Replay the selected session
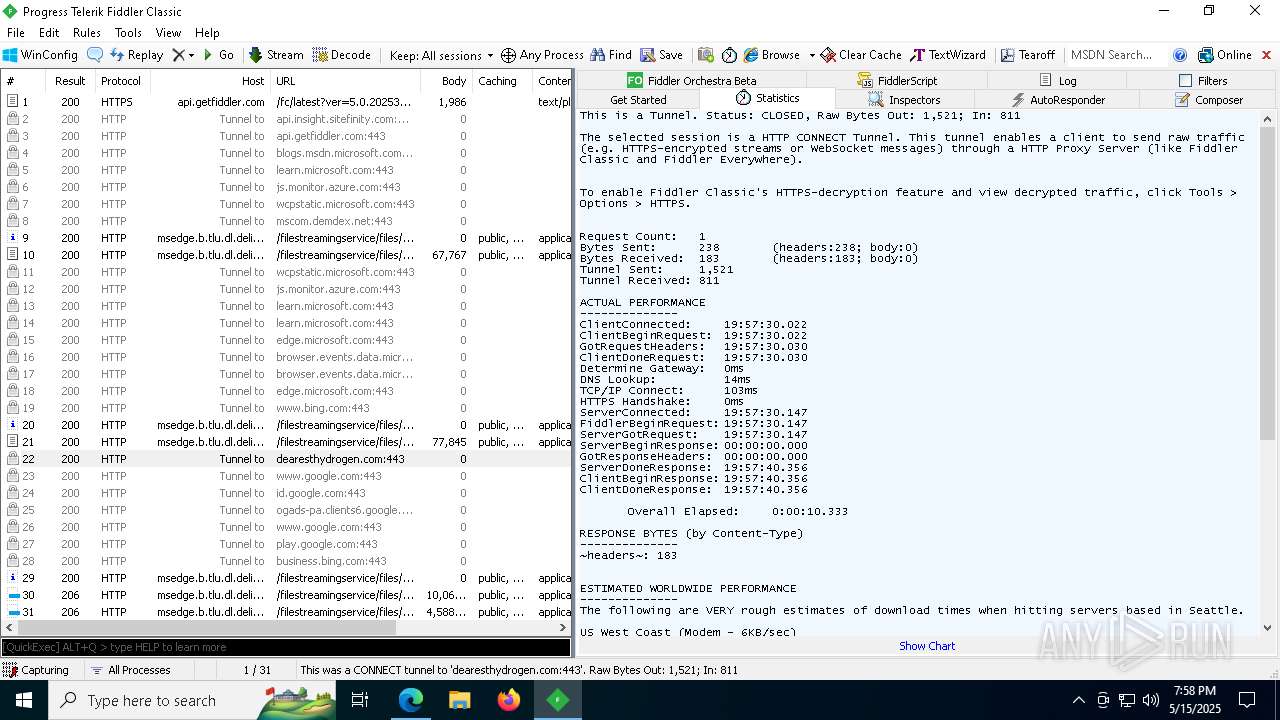Viewport: 1280px width, 720px height. 136,55
